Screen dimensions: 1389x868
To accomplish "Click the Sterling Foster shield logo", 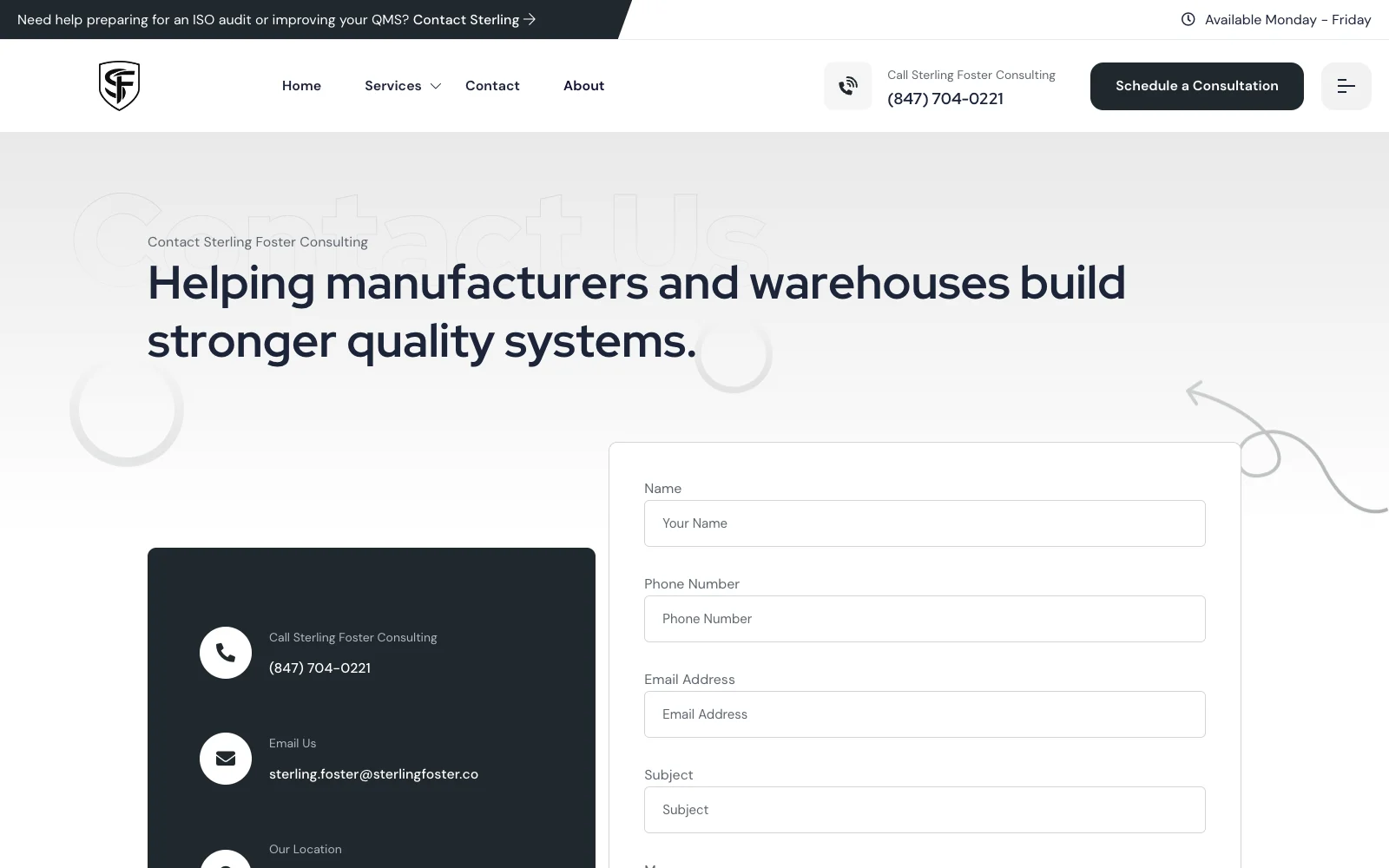I will [119, 86].
